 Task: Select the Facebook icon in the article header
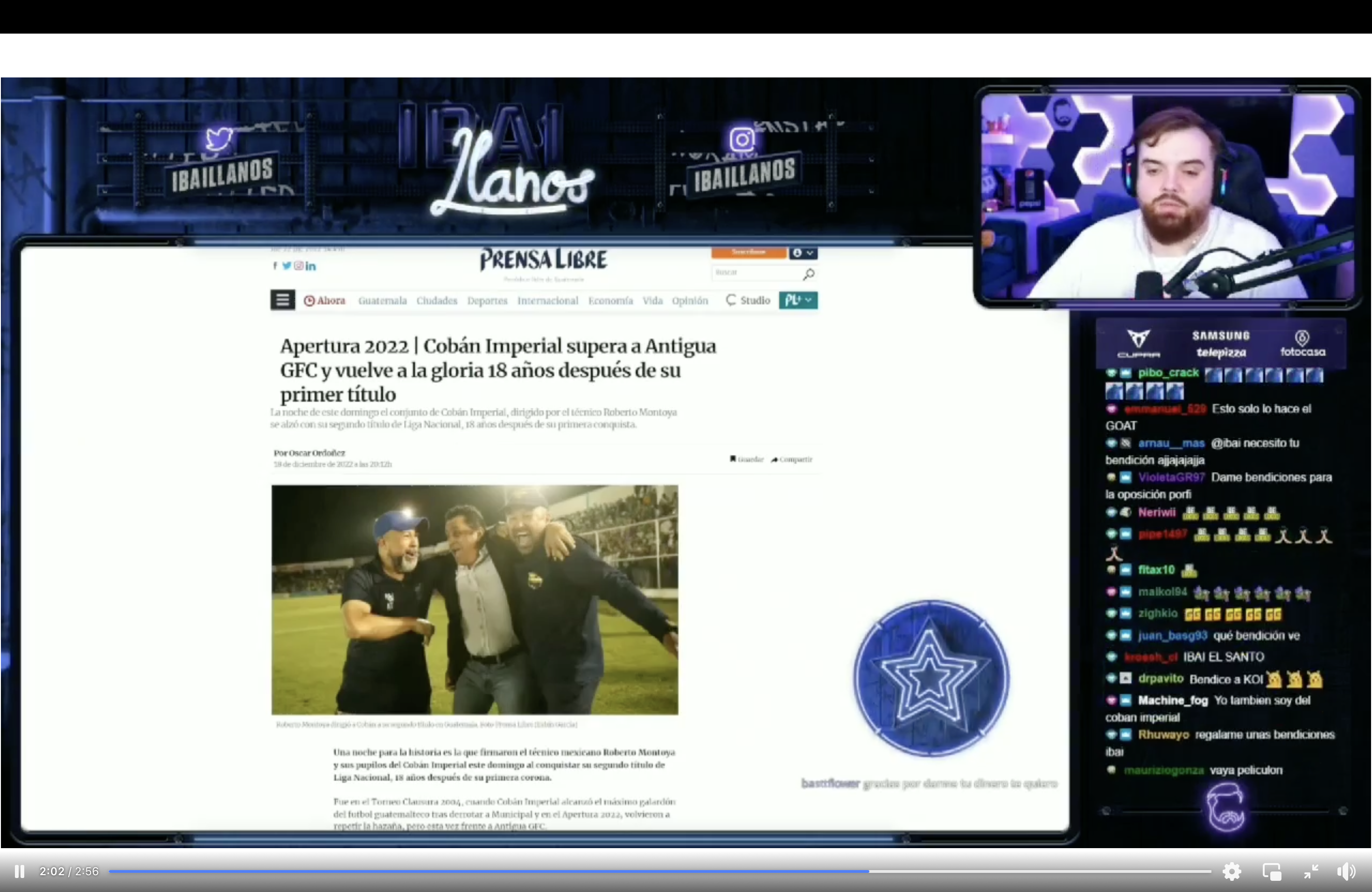(x=275, y=265)
